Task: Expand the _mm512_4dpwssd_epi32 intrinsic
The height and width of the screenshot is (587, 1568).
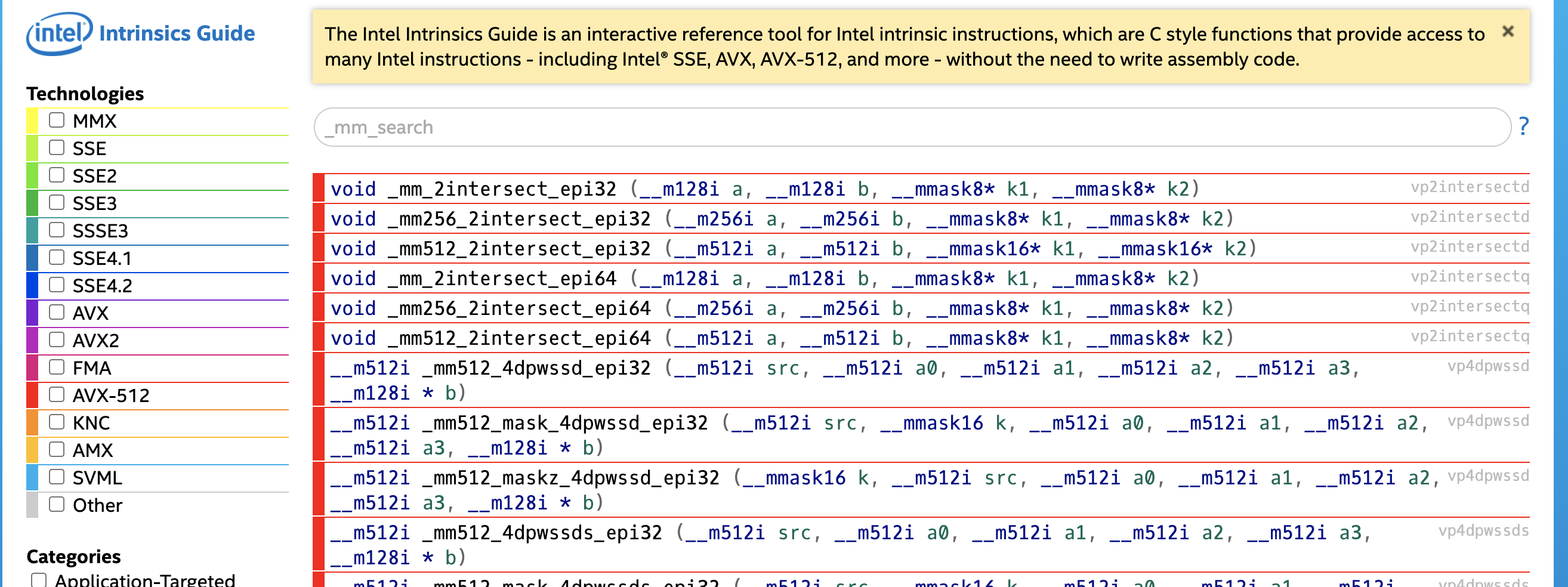Action: (x=921, y=379)
